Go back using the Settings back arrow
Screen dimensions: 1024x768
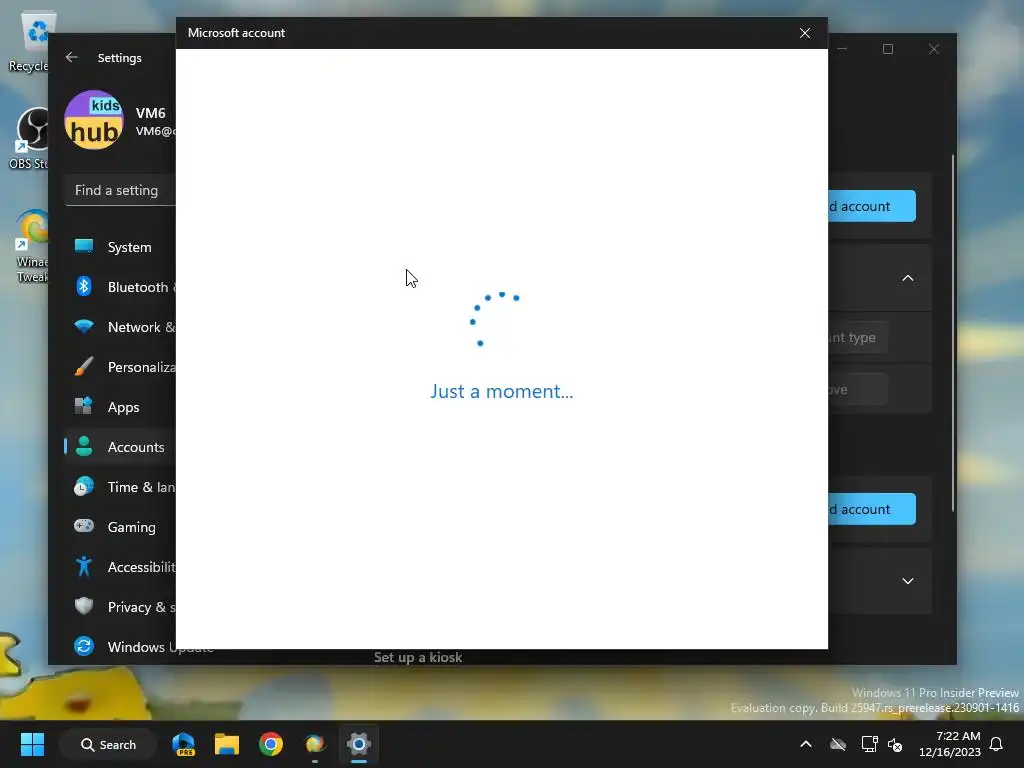[72, 57]
